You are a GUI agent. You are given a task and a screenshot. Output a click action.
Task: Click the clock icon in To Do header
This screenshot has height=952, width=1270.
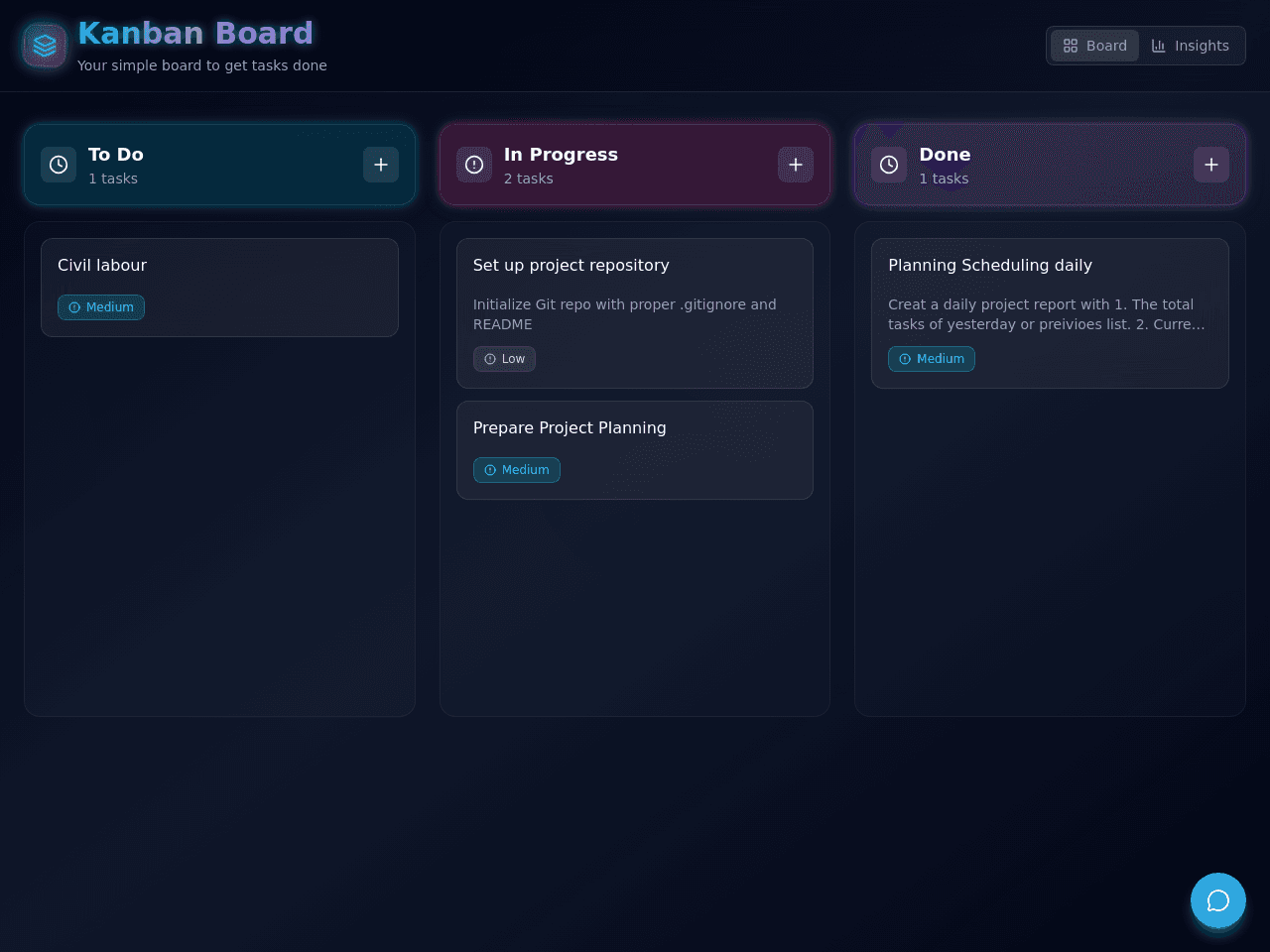[x=59, y=165]
